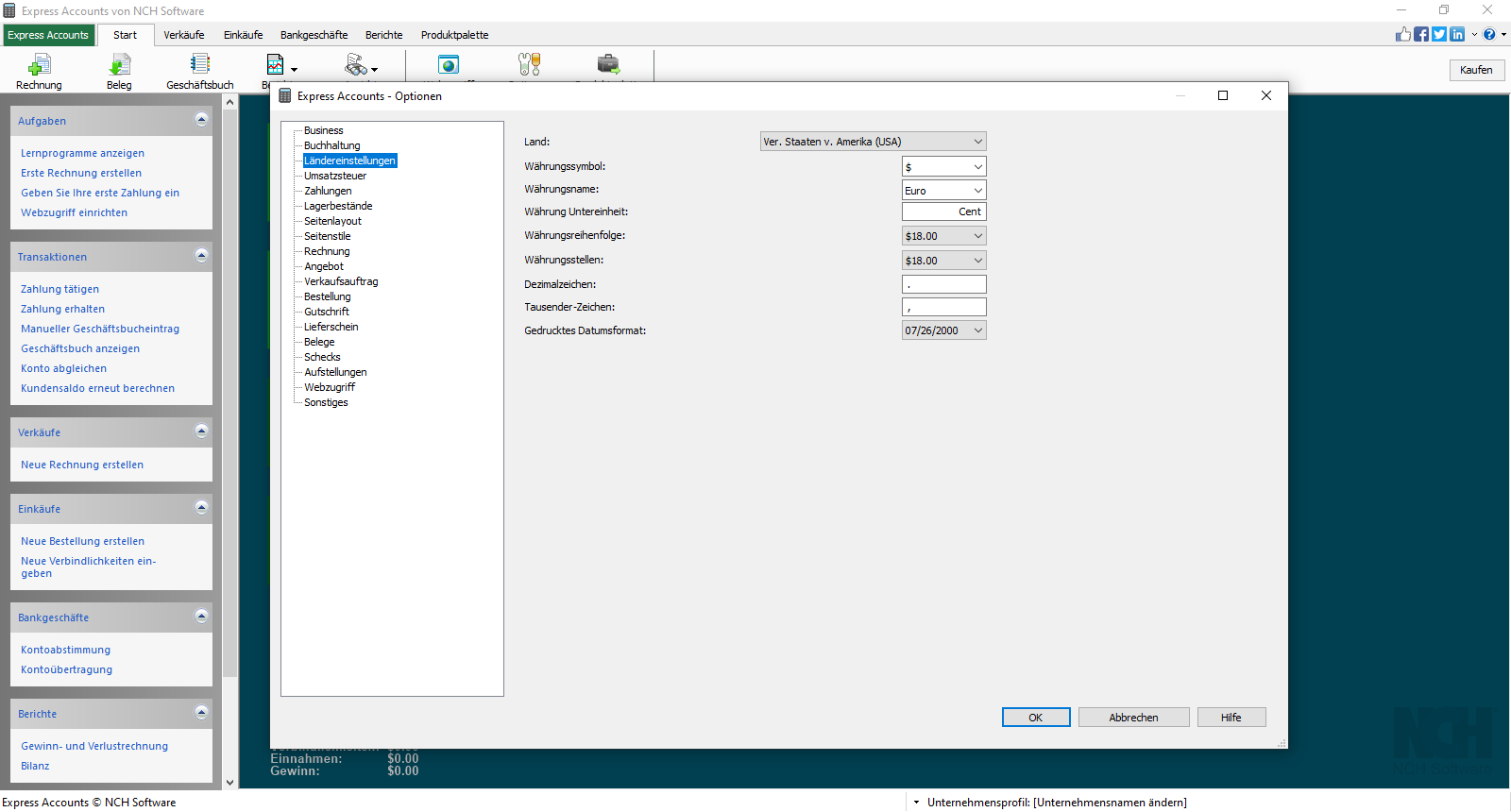Click the briefcase toolbar icon

(x=609, y=64)
